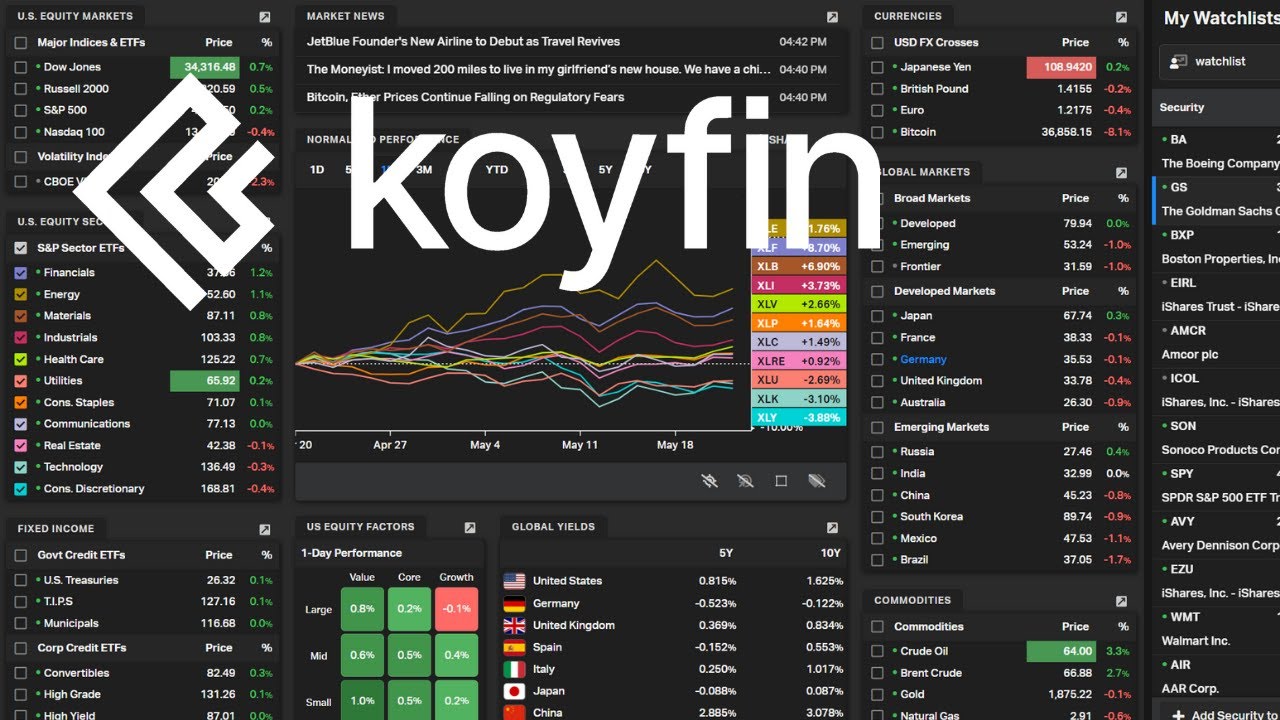Pop out the U.S. Equity Markets panel
Viewport: 1280px width, 720px height.
[264, 17]
